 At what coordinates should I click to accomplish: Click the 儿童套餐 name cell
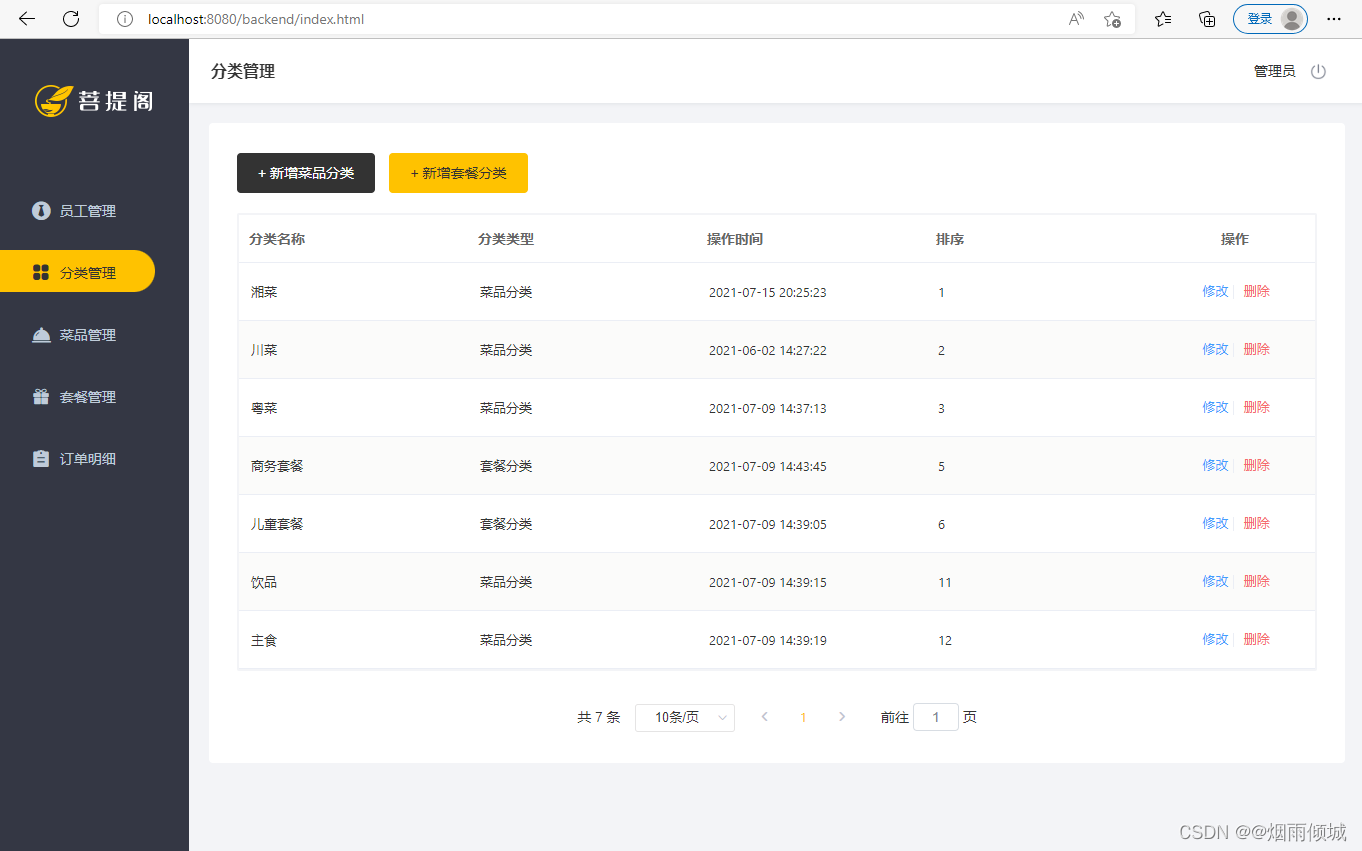[x=277, y=524]
